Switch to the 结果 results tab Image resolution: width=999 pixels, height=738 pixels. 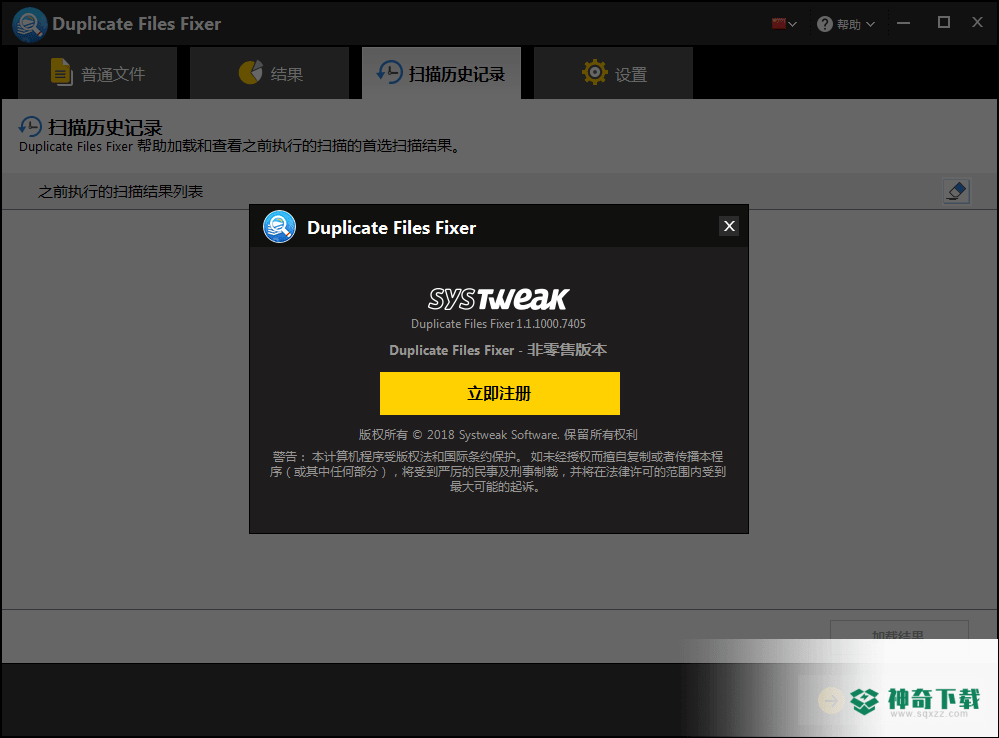pos(270,73)
